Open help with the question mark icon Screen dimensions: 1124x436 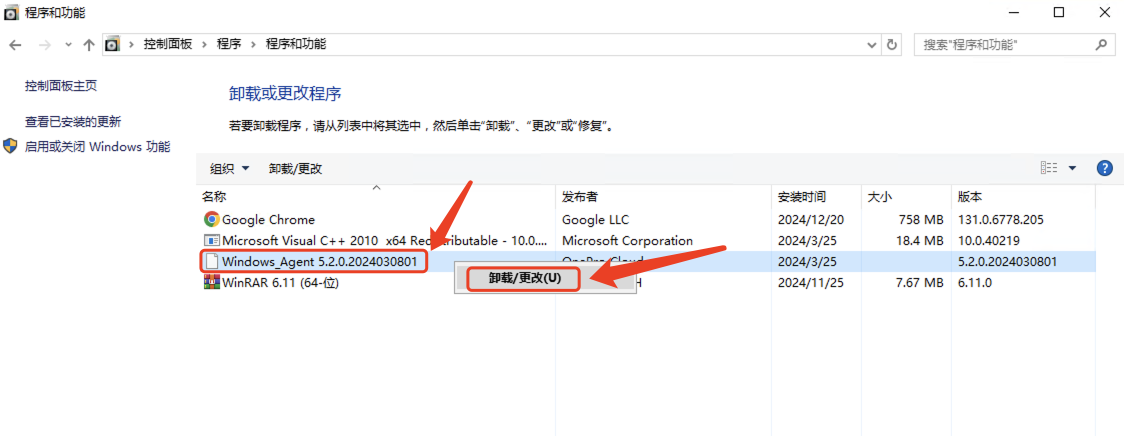coord(1105,169)
